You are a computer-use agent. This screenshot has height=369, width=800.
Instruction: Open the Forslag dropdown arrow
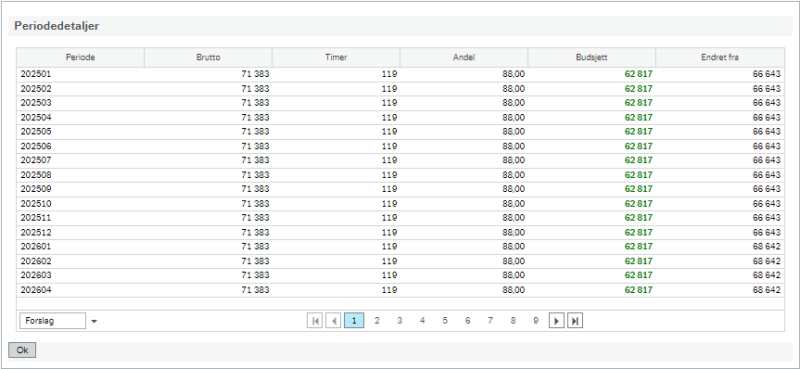[94, 322]
